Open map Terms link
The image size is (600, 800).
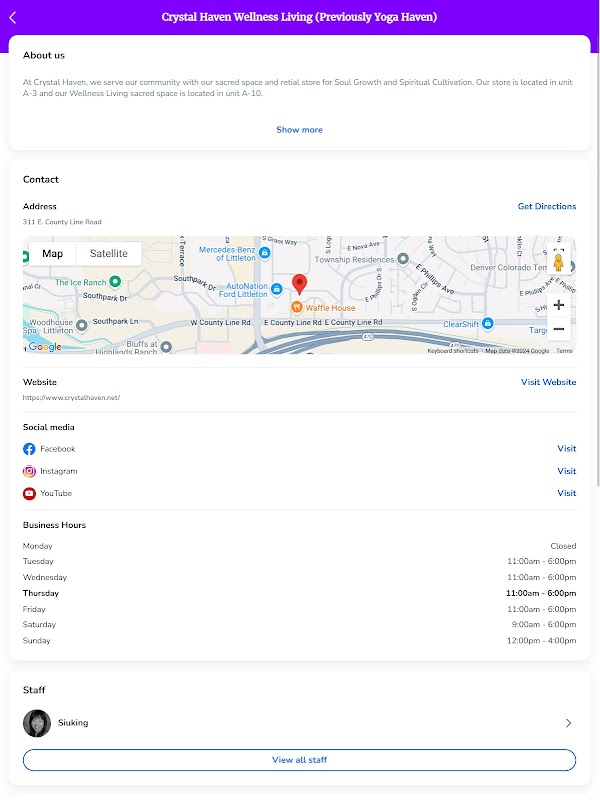[x=564, y=351]
